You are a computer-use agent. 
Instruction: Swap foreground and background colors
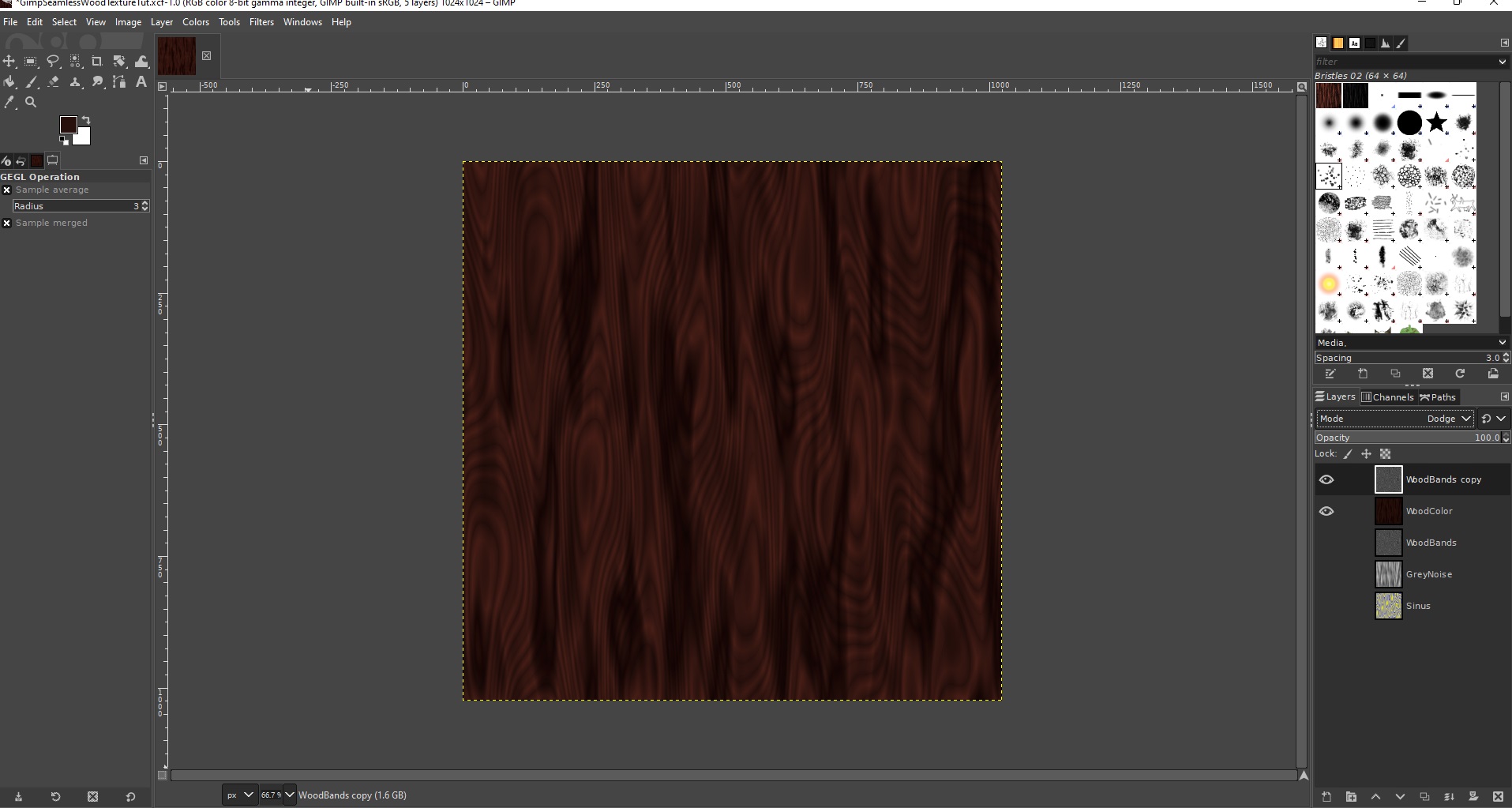pos(87,118)
